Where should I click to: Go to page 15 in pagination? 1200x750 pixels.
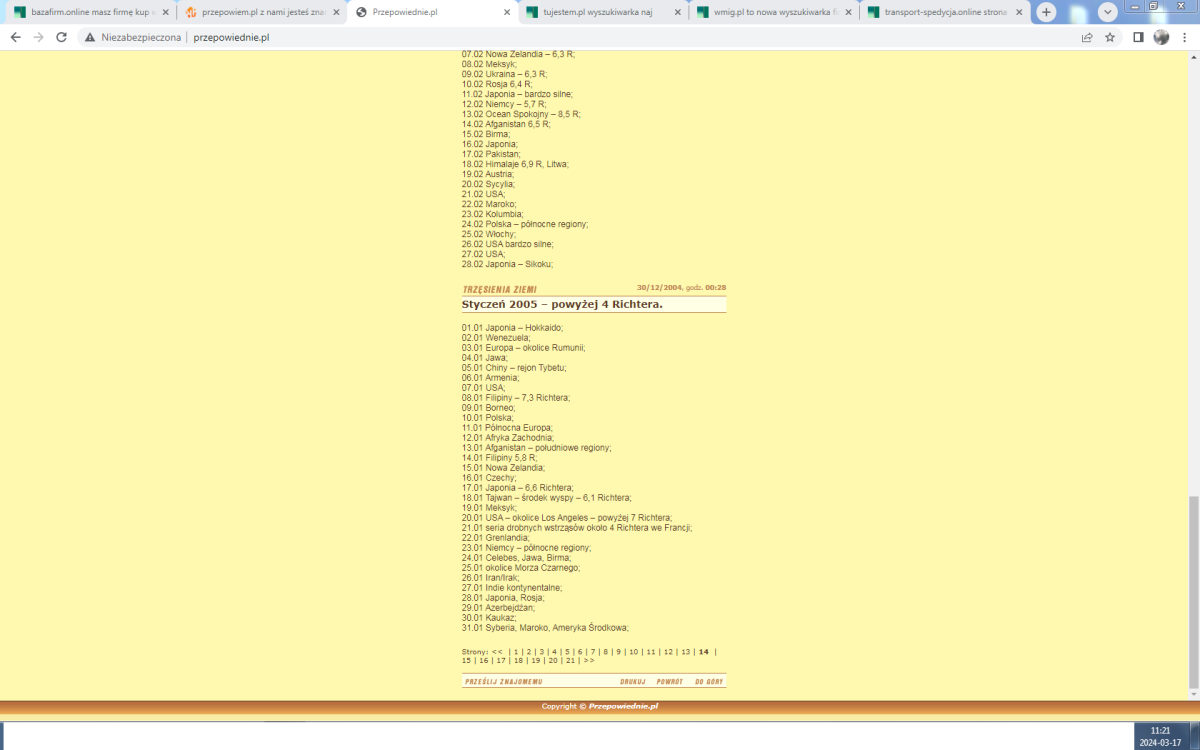[466, 660]
